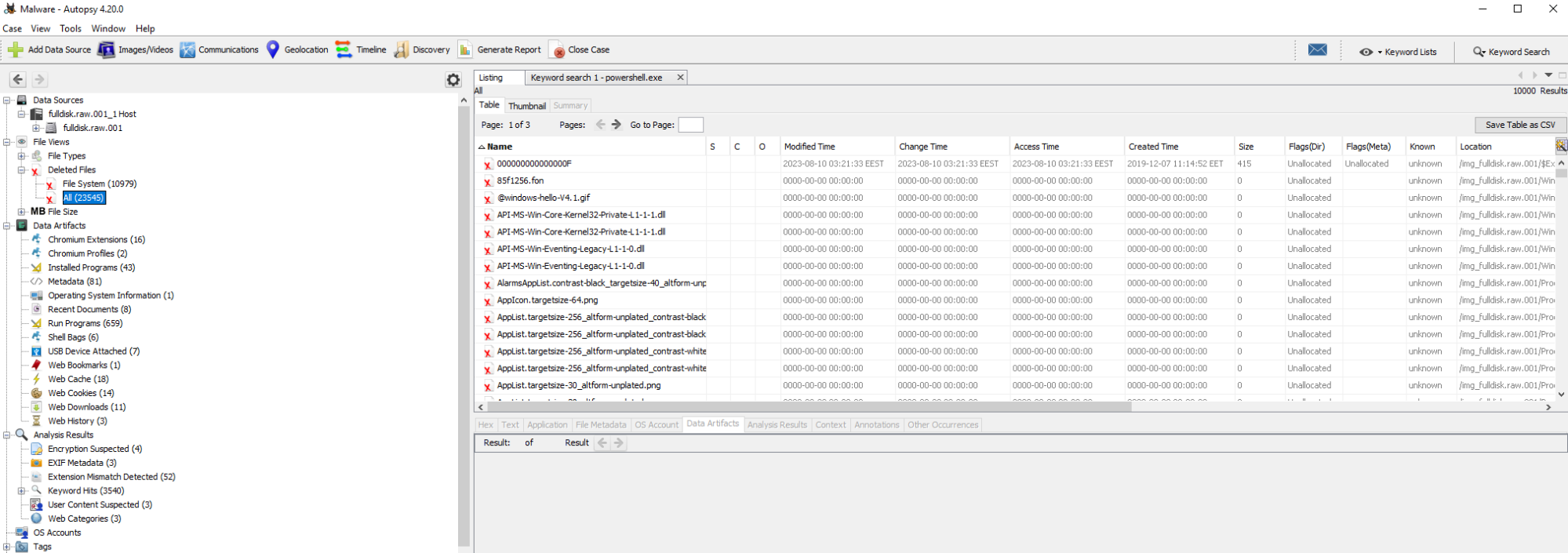The image size is (1568, 553).
Task: Open tree view settings gear icon
Action: point(453,79)
